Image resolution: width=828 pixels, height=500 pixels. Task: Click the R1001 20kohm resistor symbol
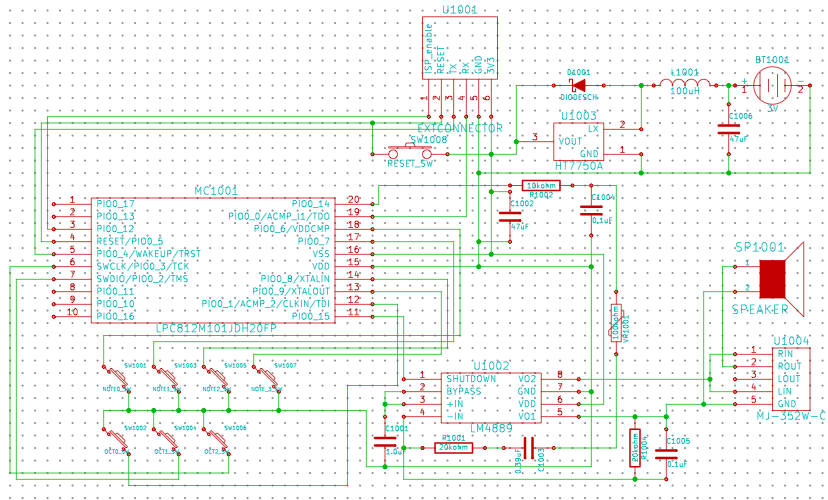(x=454, y=448)
